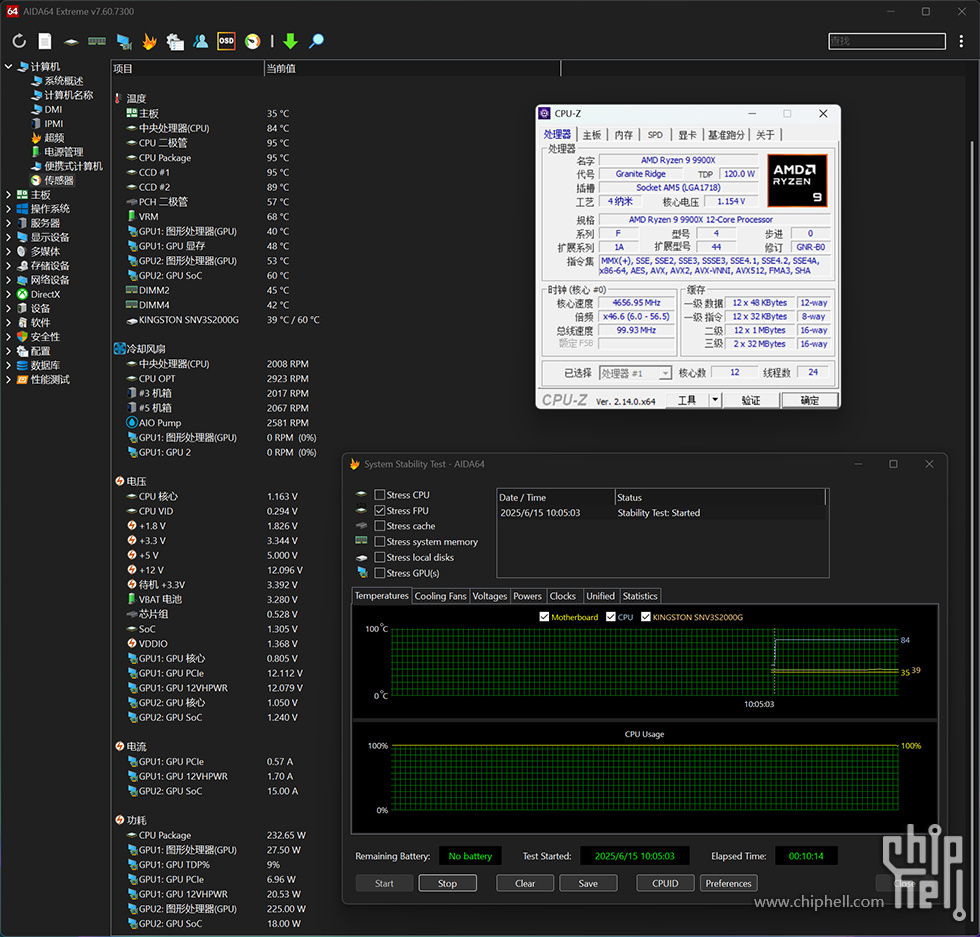Open the Voltages tab

click(x=489, y=596)
